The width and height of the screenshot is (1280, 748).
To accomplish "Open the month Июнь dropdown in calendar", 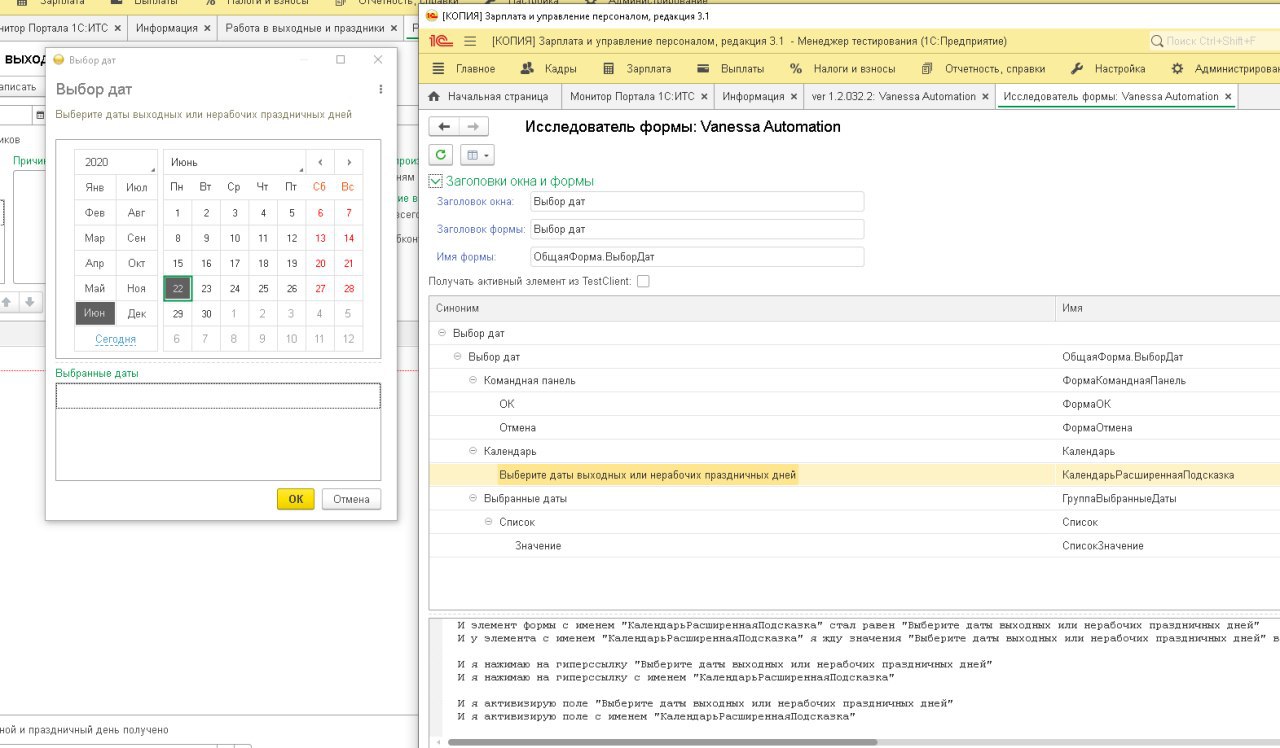I will tap(235, 162).
